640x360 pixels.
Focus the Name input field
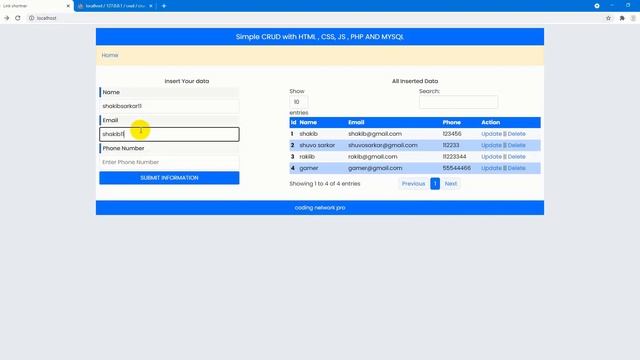coord(169,106)
